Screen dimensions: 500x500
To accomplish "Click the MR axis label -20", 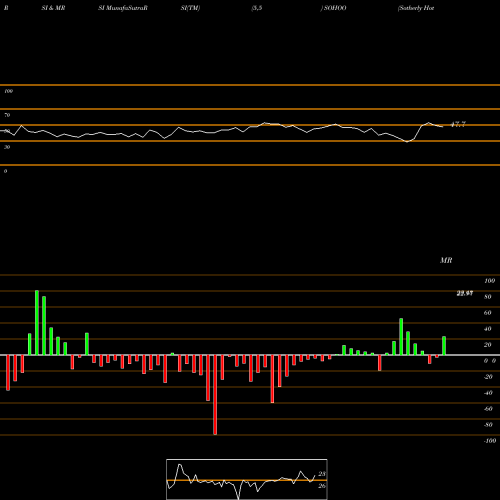I will tap(488, 377).
